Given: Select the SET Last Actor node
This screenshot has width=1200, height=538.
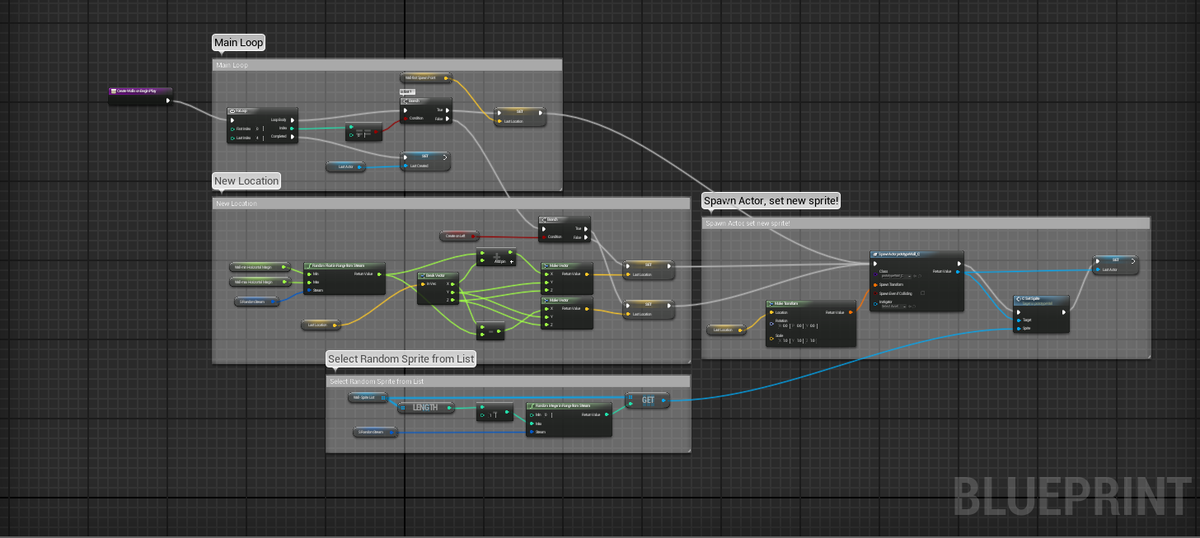Looking at the screenshot, I should click(x=1115, y=265).
